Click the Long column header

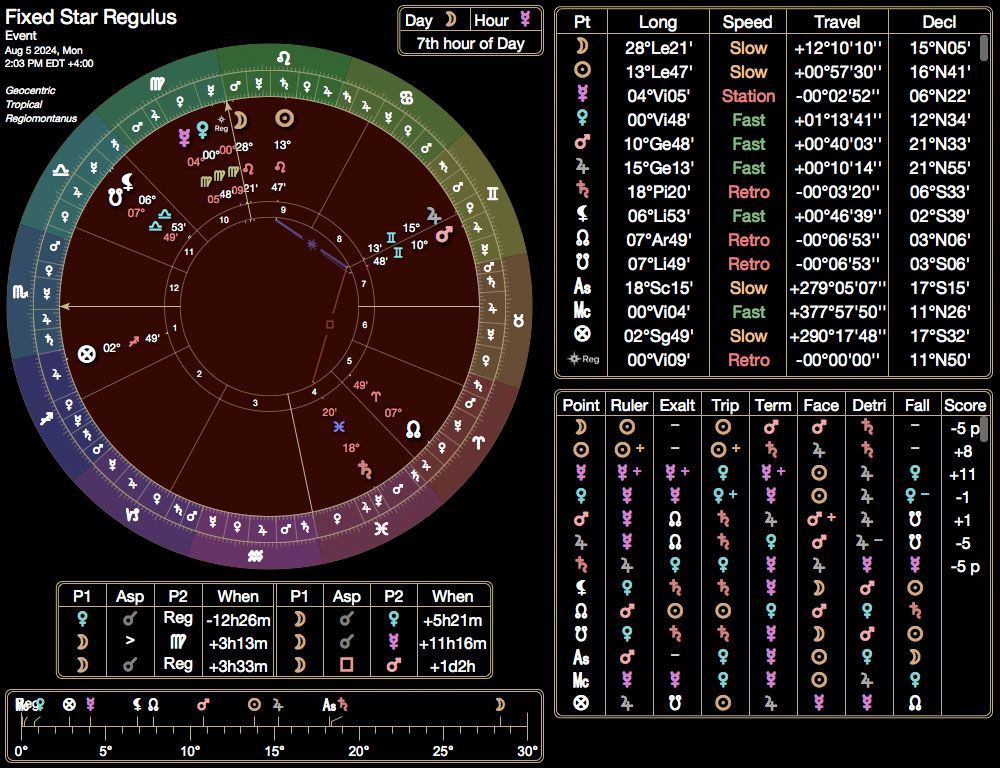658,22
